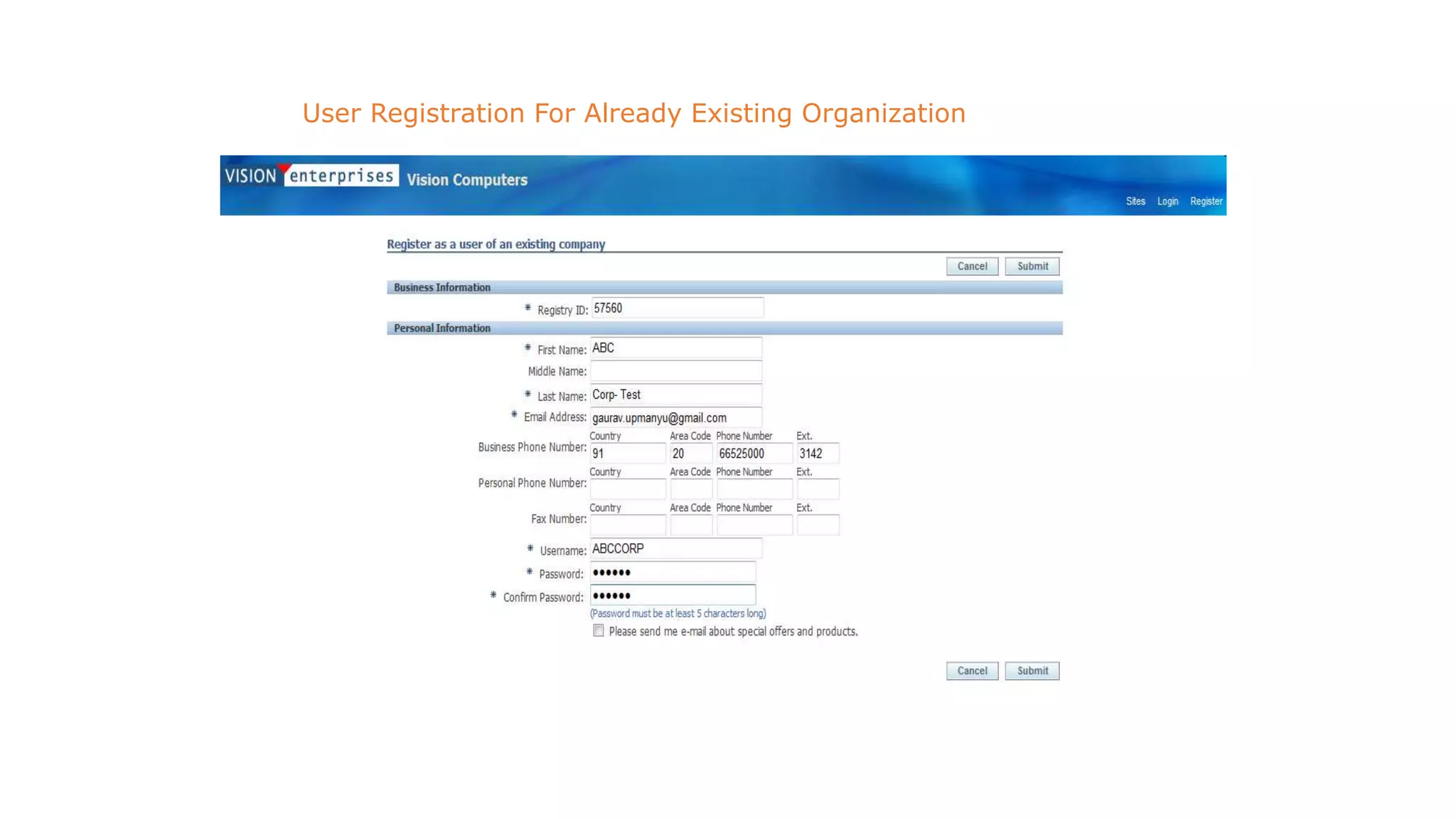Click the top Cancel button
The height and width of the screenshot is (819, 1456).
click(972, 266)
